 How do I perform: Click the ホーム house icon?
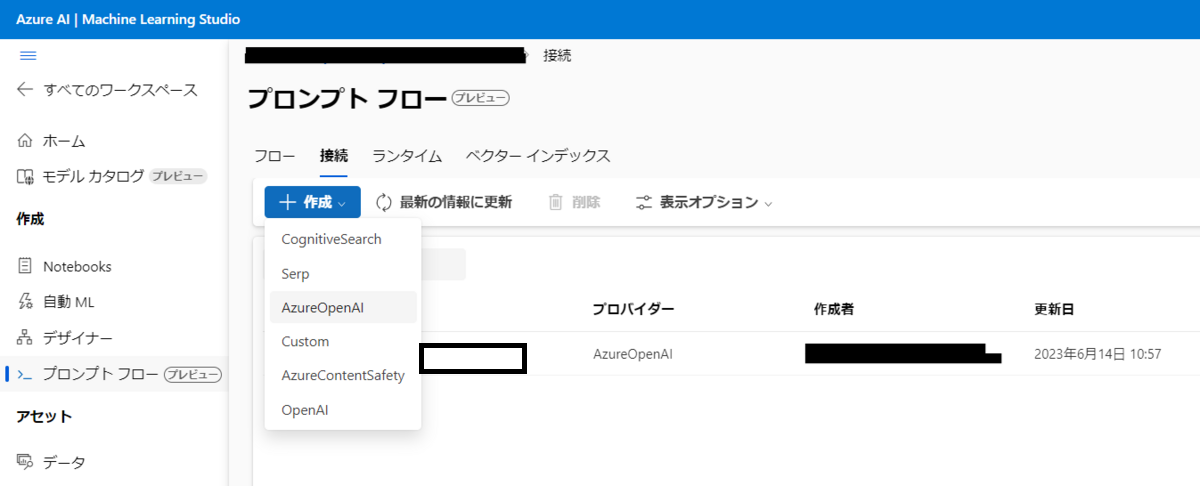click(26, 141)
